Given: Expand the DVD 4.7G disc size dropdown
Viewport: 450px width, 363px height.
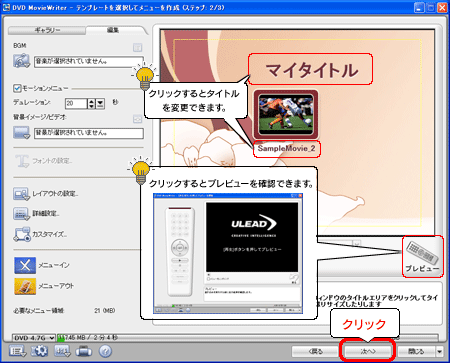Looking at the screenshot, I should [34, 338].
